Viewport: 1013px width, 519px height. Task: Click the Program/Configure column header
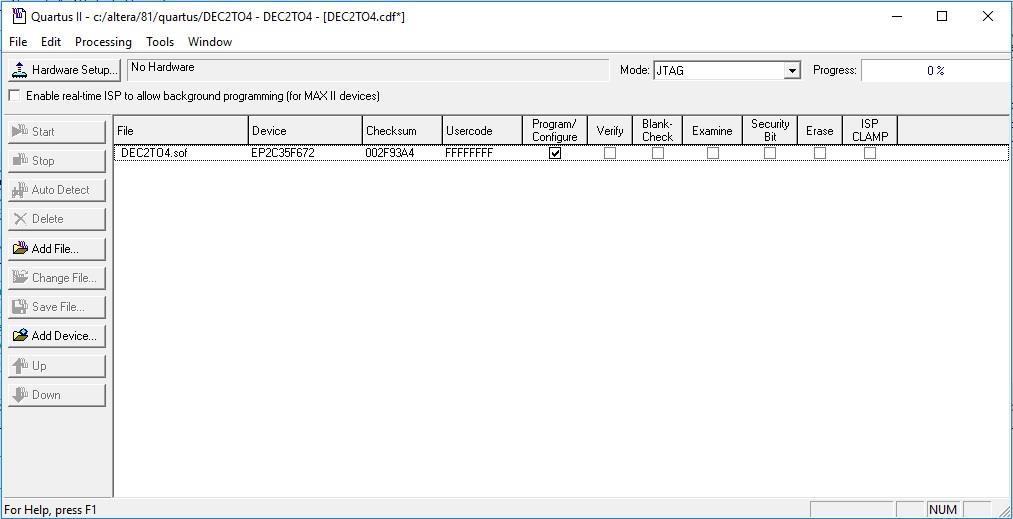click(554, 131)
